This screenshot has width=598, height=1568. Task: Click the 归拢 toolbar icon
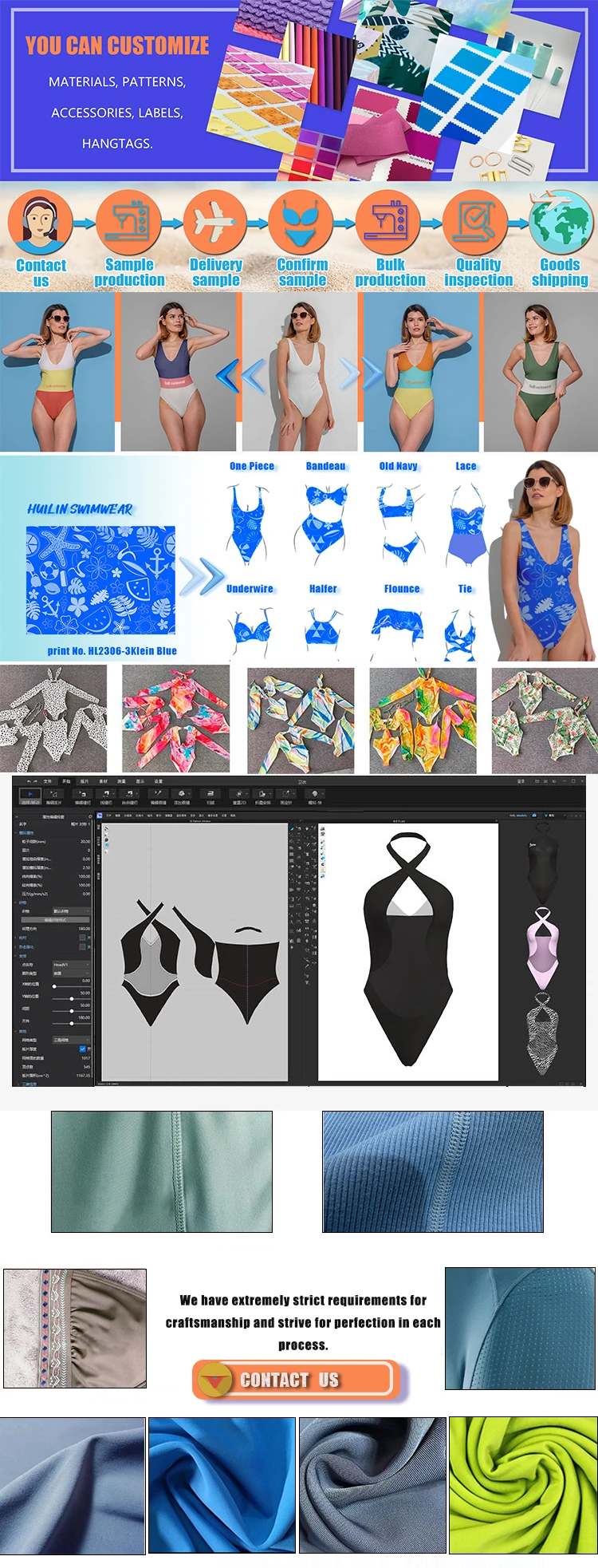[x=210, y=796]
